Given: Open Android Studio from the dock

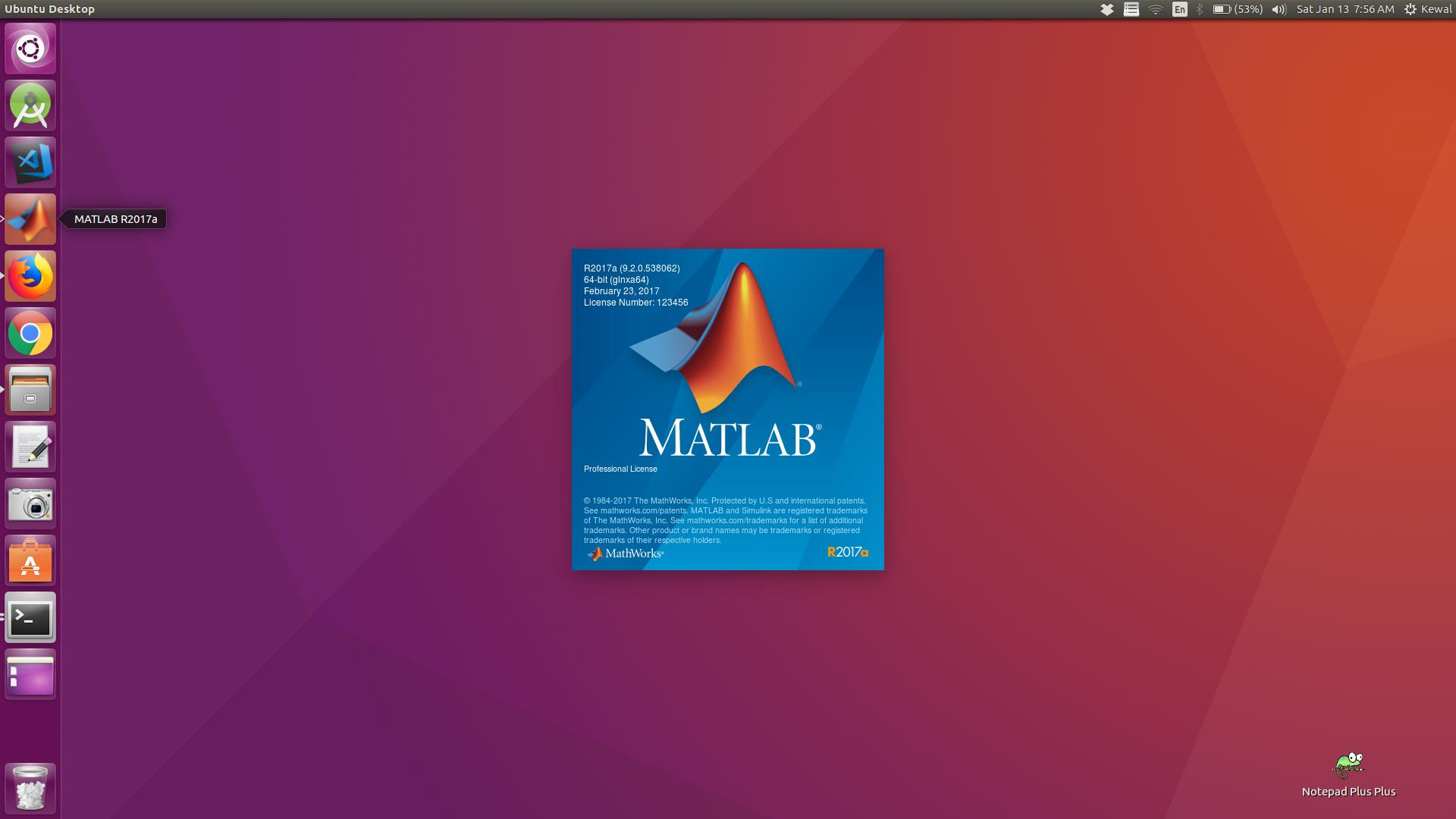Looking at the screenshot, I should 30,105.
